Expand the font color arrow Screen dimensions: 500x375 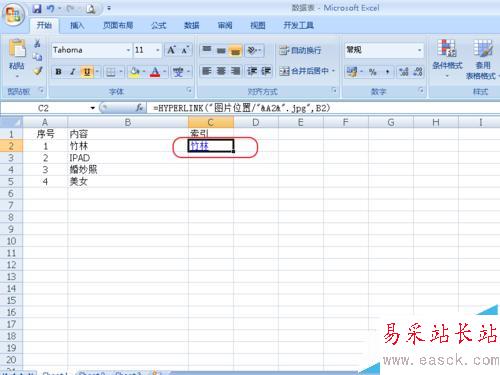pos(164,72)
